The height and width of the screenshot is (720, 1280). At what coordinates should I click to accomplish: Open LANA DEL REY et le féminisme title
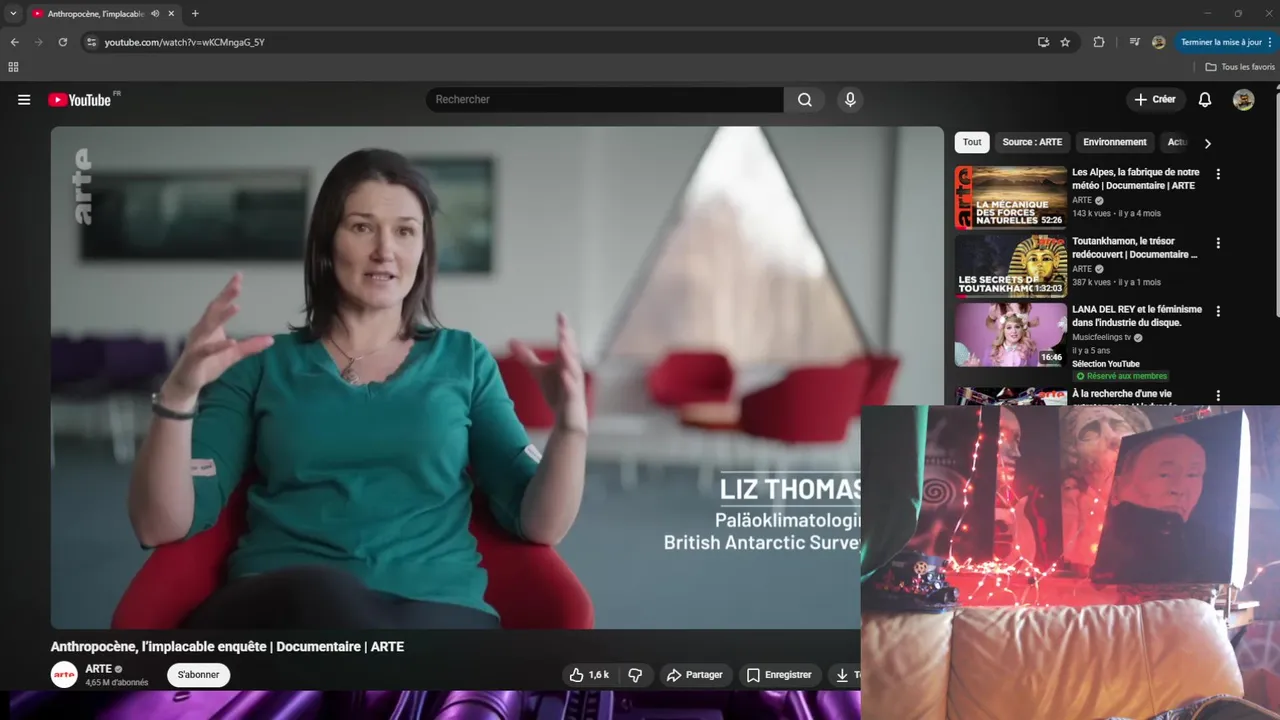[1137, 316]
